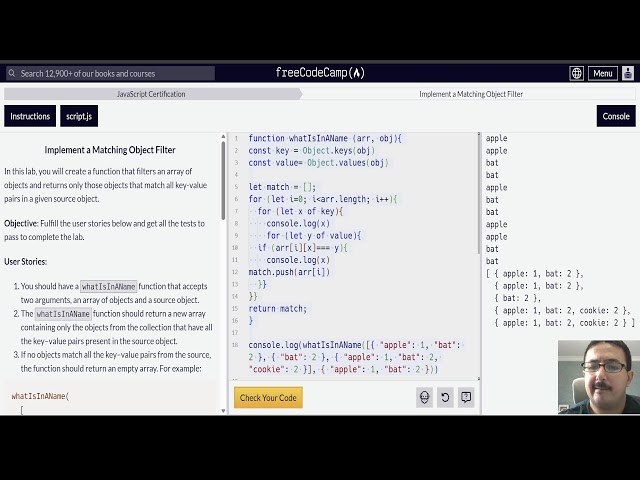Go to JavaScript Certification breadcrumb
640x480 pixels.
click(x=151, y=94)
